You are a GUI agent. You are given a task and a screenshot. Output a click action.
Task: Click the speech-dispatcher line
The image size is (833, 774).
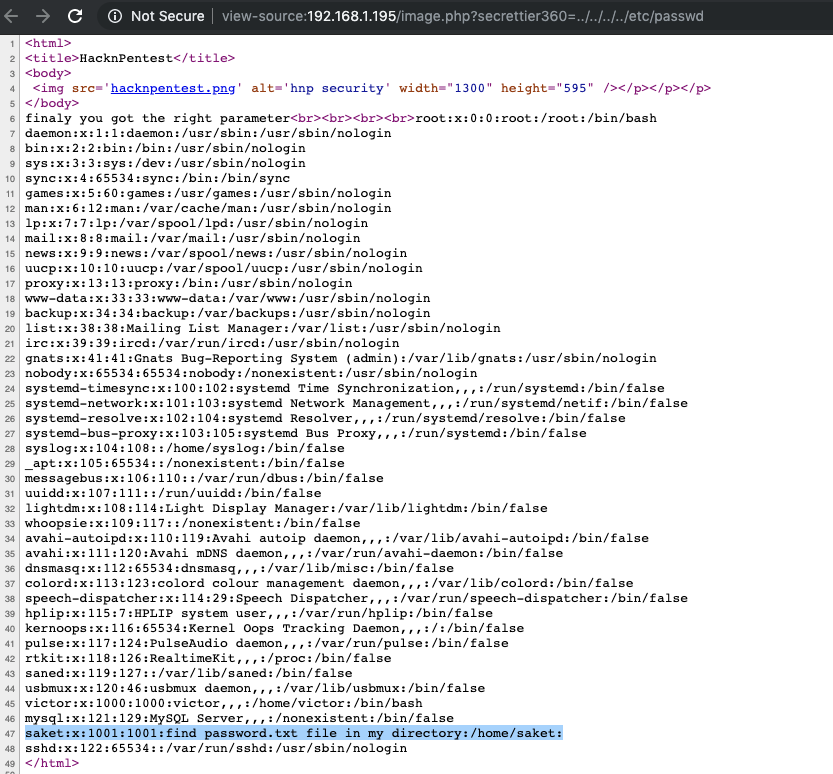(x=356, y=598)
